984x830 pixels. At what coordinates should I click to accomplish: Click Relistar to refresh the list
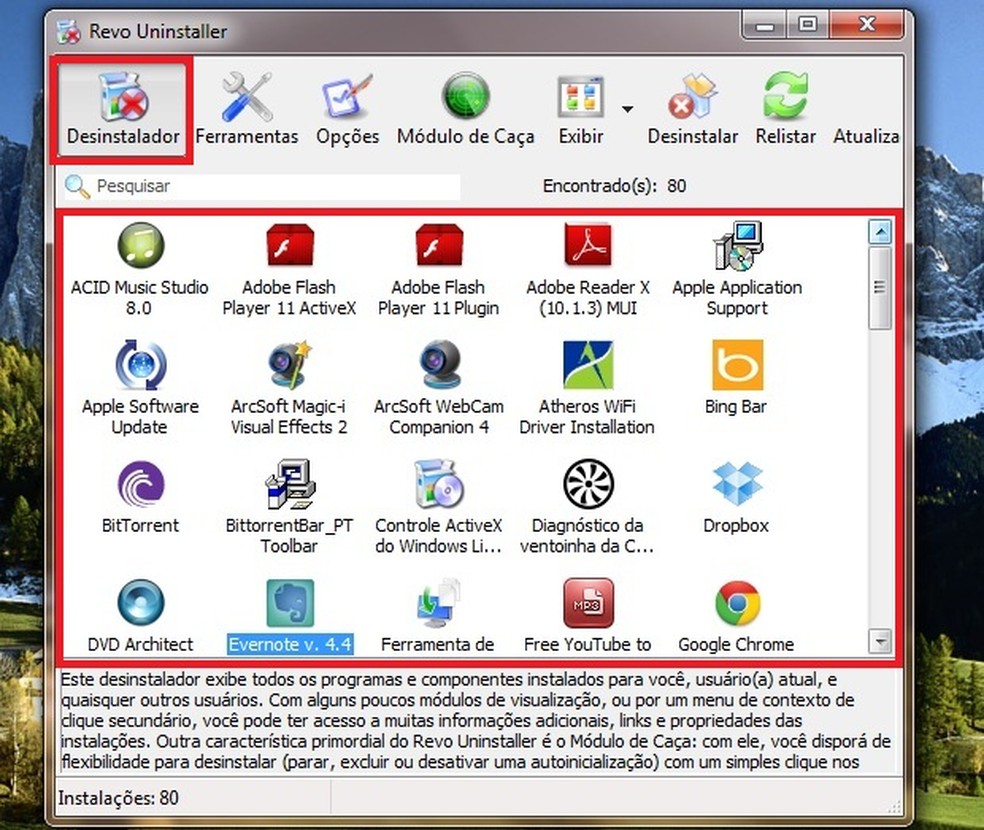point(786,110)
